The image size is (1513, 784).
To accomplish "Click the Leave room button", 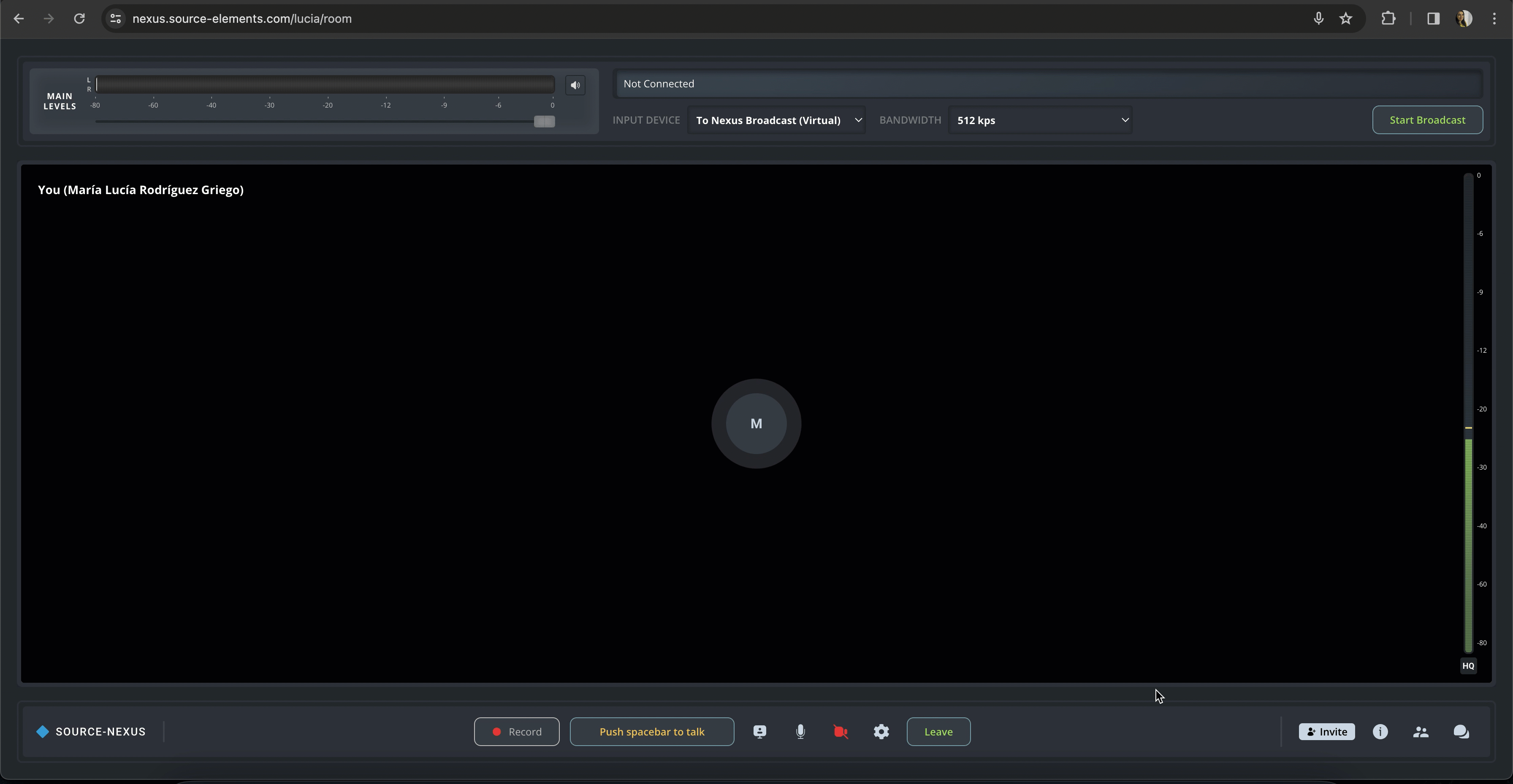I will pos(938,732).
